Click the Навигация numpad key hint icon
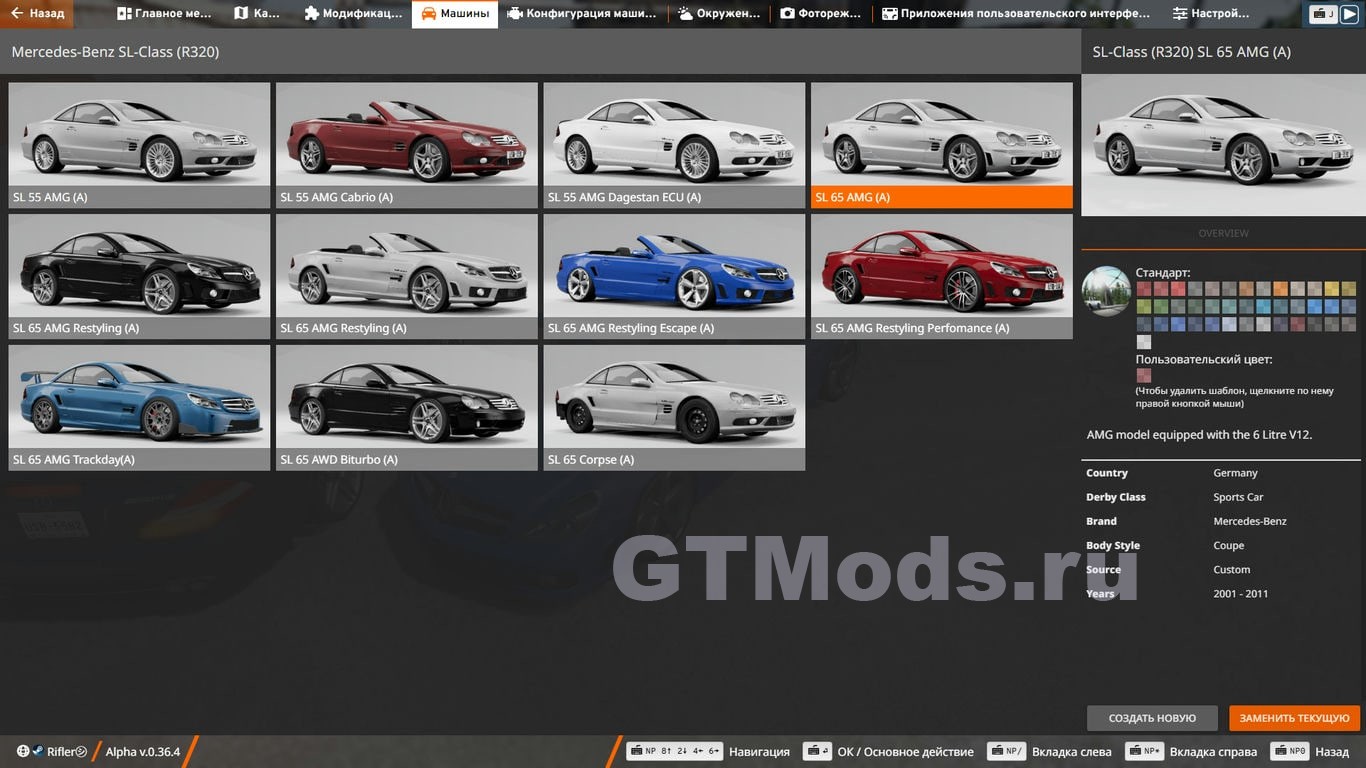 pos(674,751)
